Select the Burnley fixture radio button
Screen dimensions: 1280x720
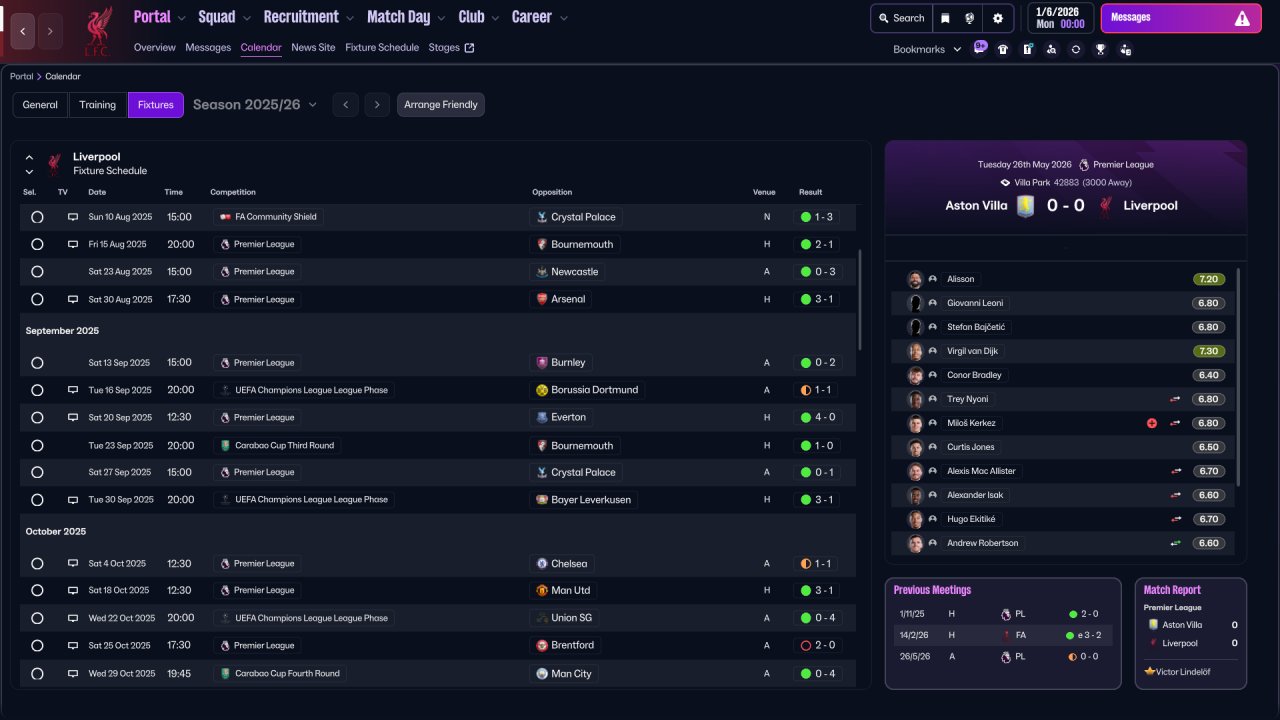pos(37,363)
